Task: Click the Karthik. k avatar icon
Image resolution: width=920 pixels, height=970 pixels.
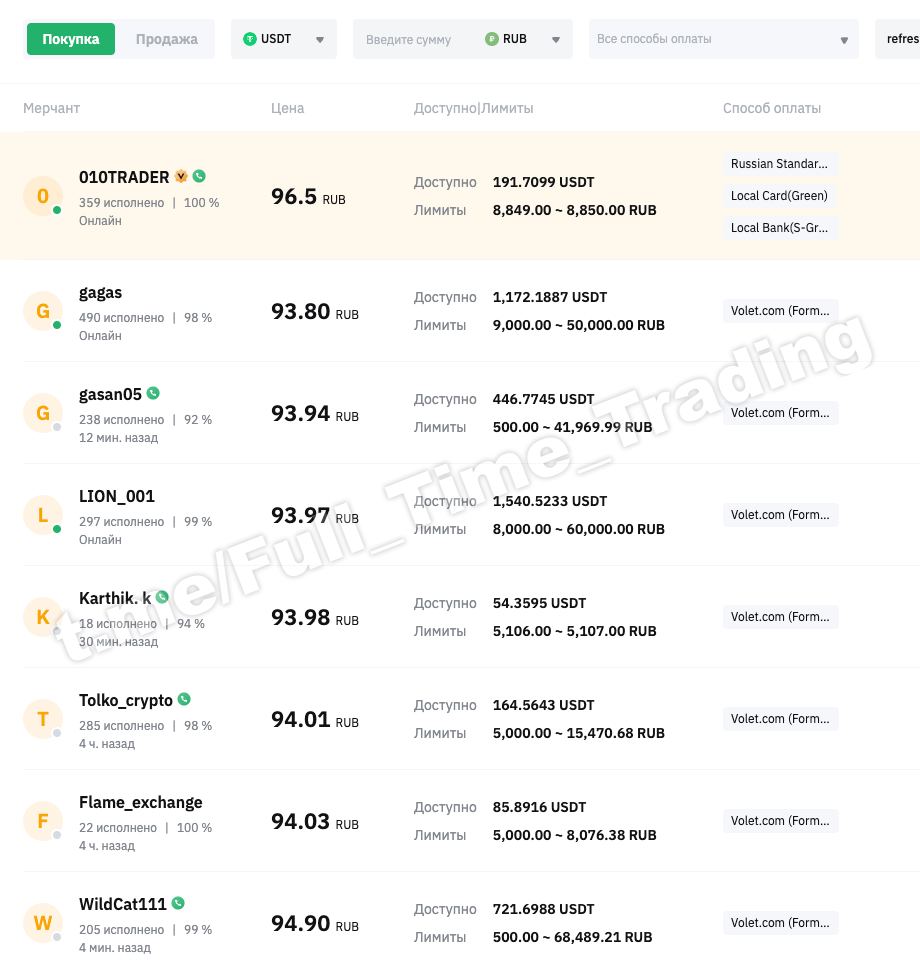Action: [x=43, y=617]
